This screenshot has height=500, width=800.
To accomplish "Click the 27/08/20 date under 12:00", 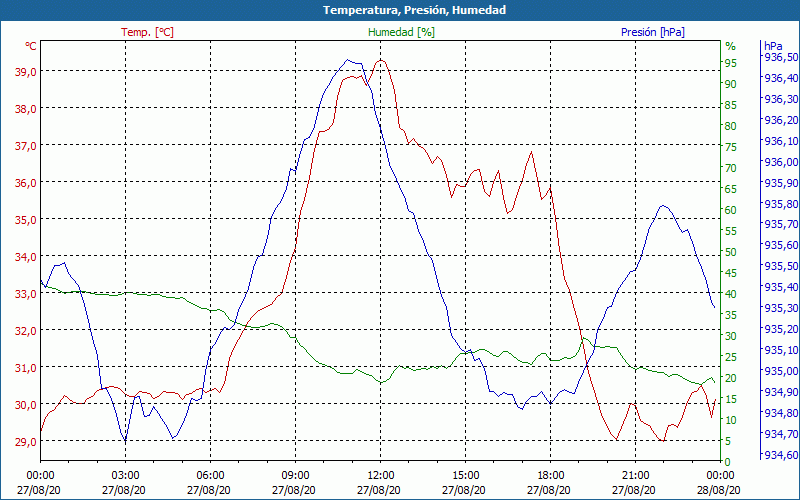I will coord(379,490).
